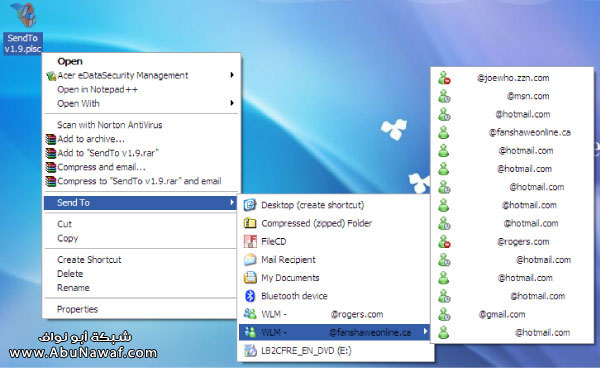
Task: Choose Open in the context menu
Action: pyautogui.click(x=70, y=61)
